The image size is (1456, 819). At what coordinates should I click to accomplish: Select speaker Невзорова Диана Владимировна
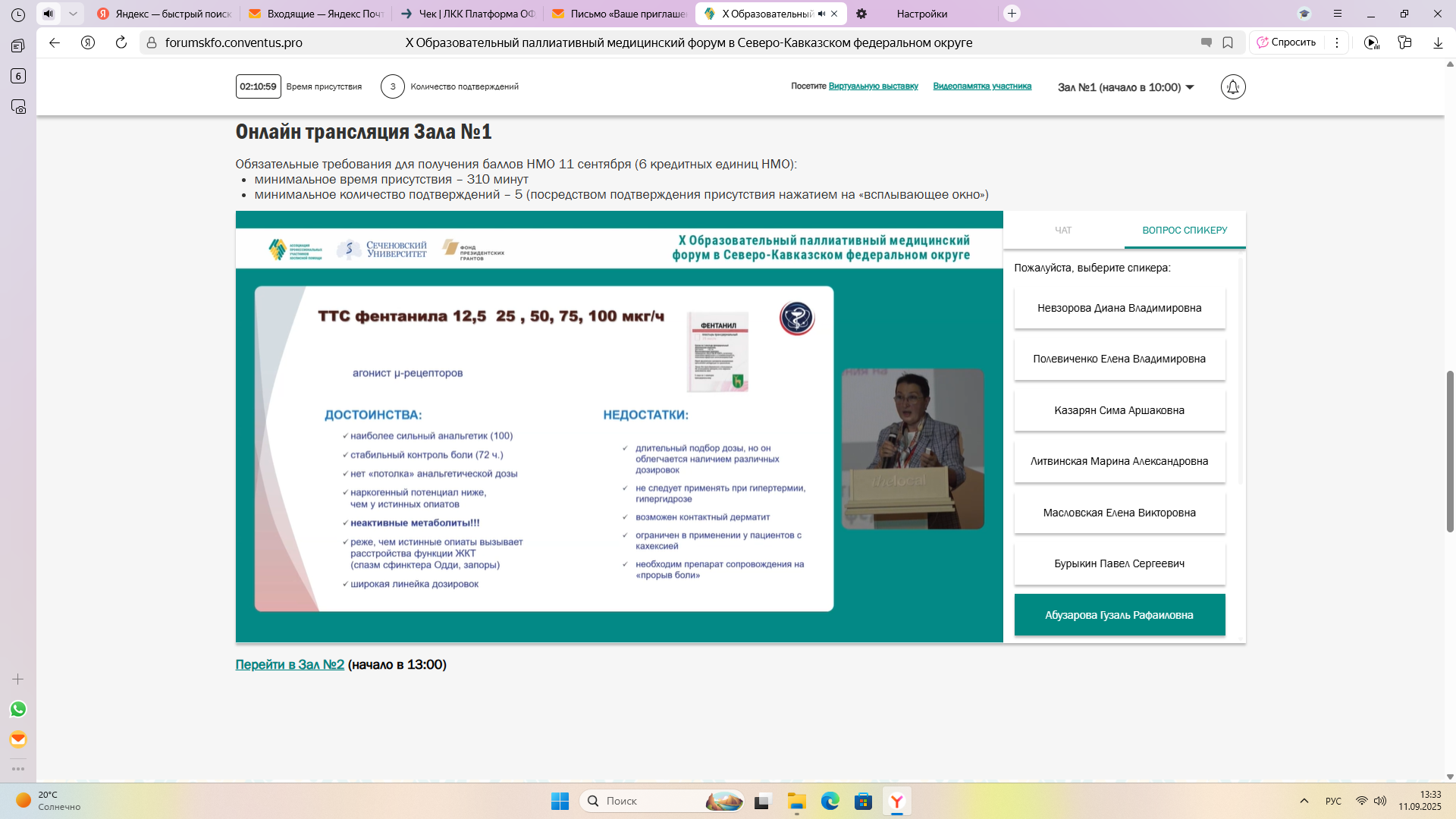click(1119, 308)
